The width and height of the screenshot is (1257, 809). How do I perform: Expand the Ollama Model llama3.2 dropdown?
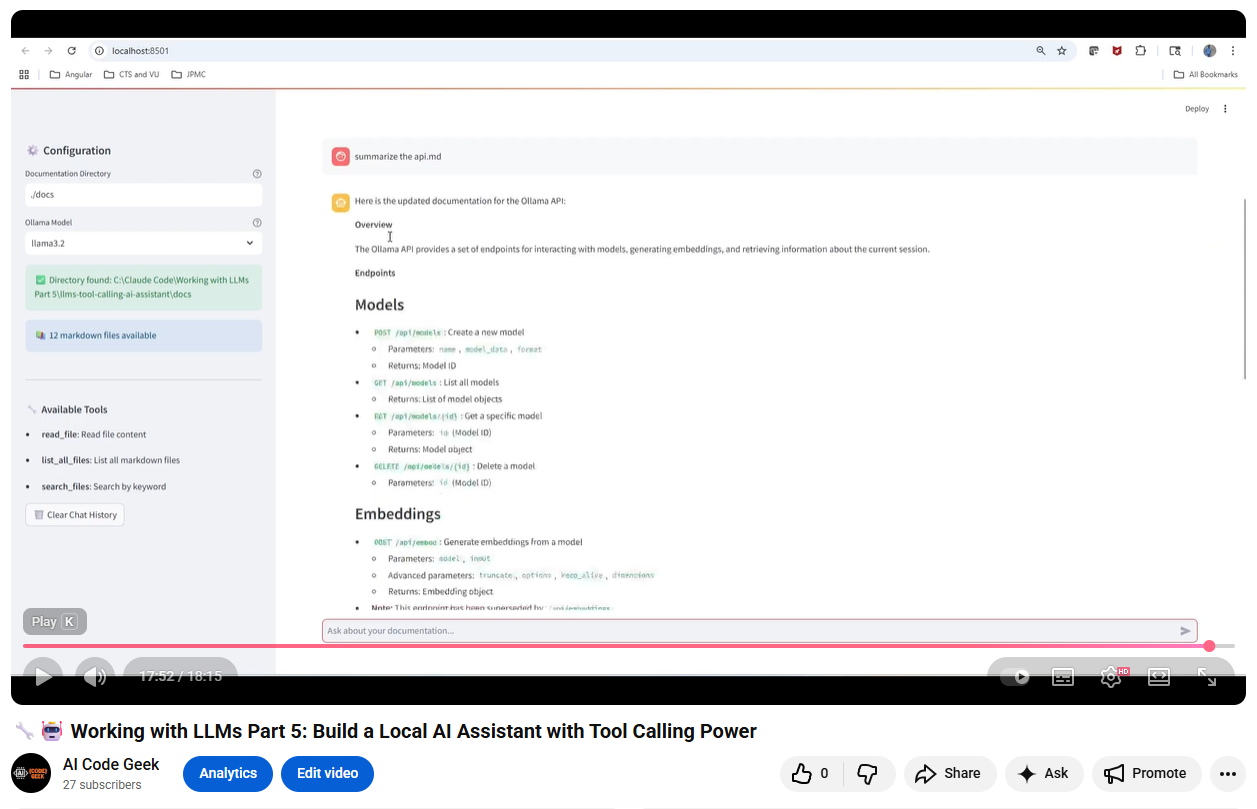(143, 243)
